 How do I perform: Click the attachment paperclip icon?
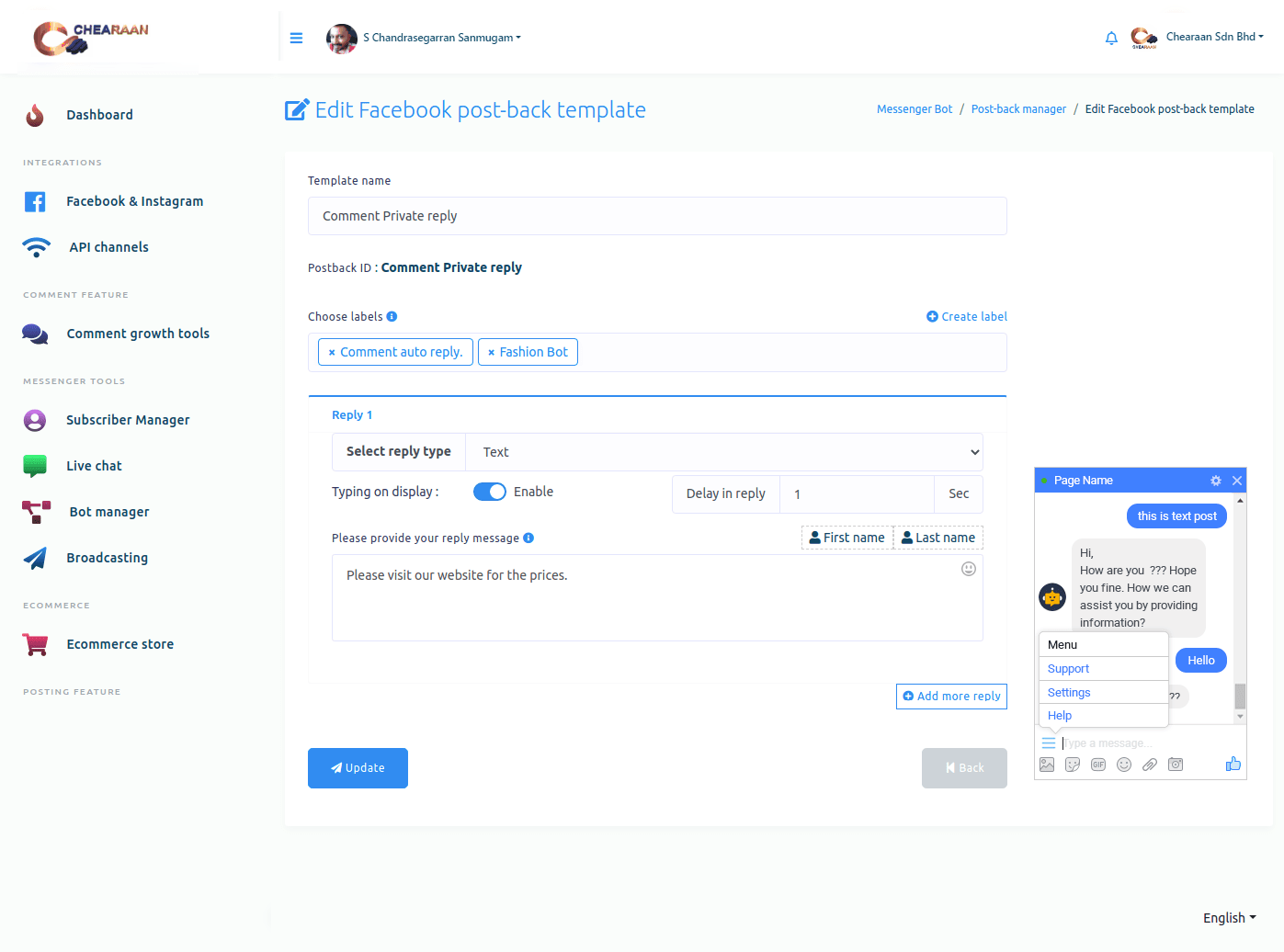coord(1149,765)
